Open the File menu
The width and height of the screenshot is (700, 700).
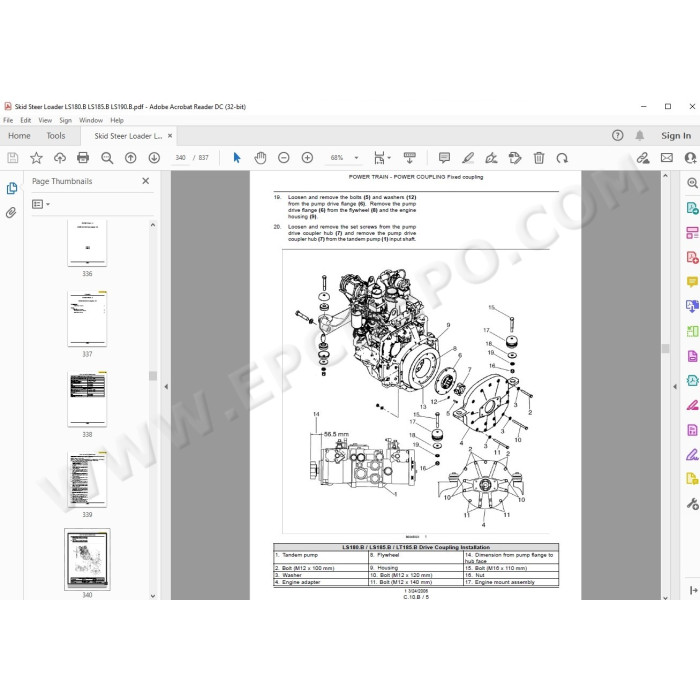[8, 120]
